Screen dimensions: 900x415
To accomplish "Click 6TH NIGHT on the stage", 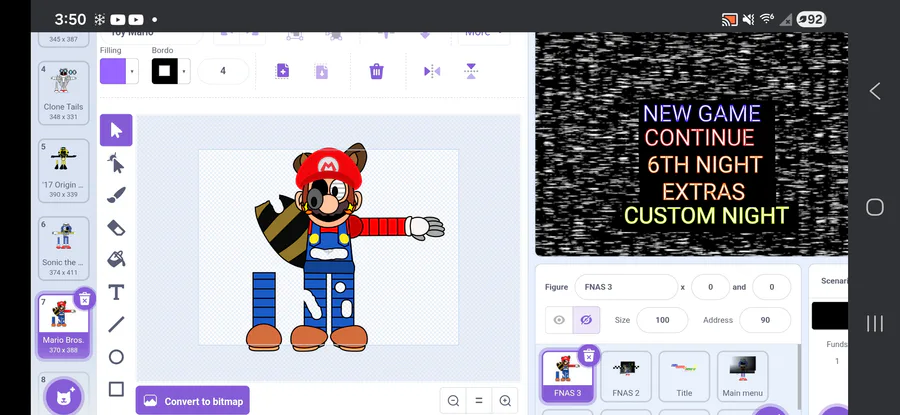I will pyautogui.click(x=704, y=165).
